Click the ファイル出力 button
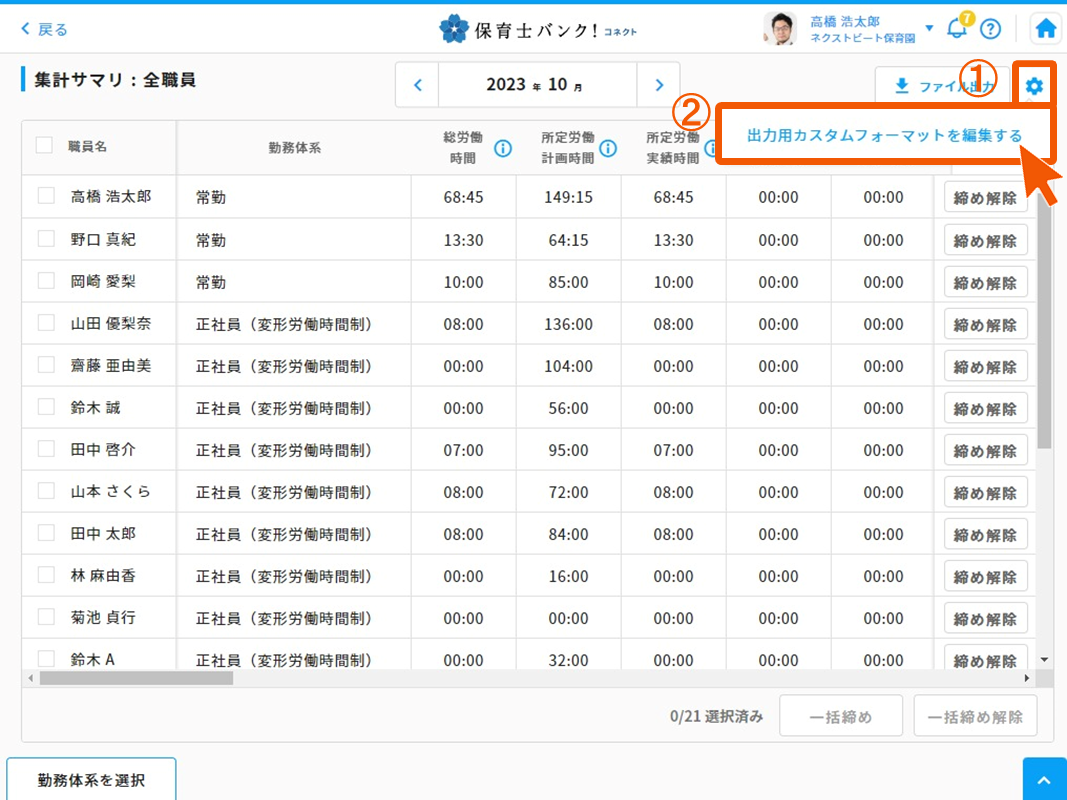Viewport: 1067px width, 800px height. 934,86
